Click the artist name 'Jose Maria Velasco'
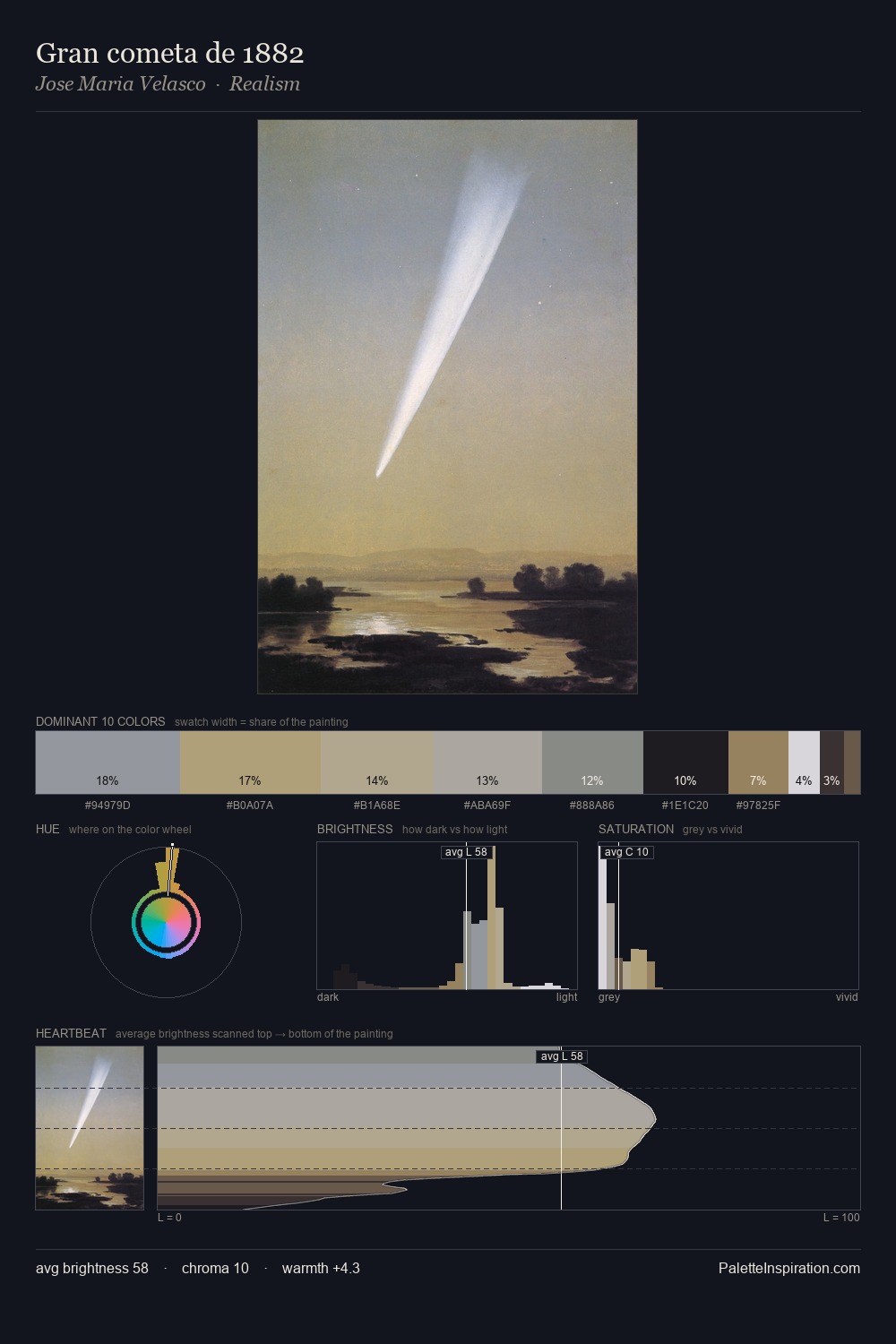This screenshot has height=1344, width=896. pos(120,83)
